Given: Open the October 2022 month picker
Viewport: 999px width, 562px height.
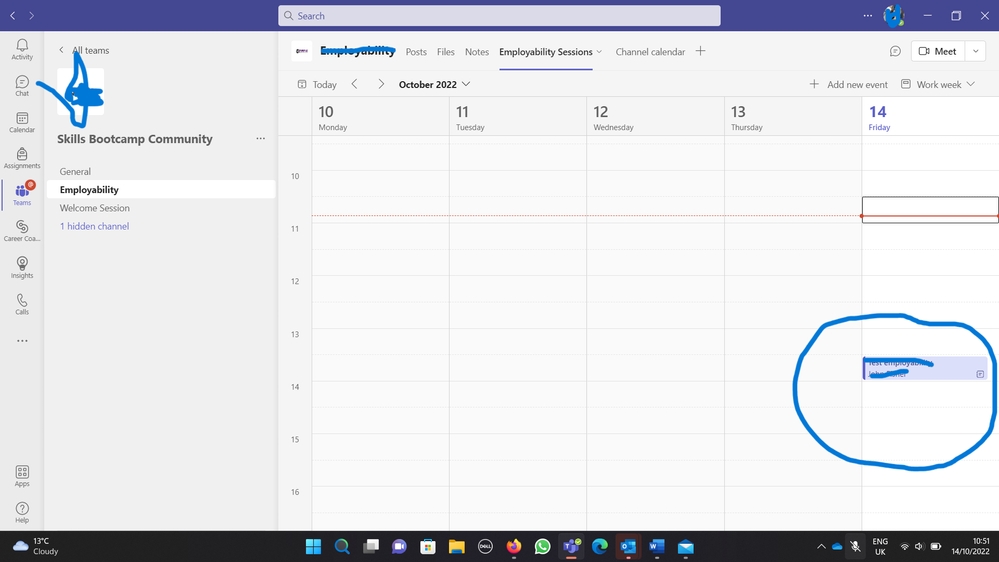Looking at the screenshot, I should point(435,84).
